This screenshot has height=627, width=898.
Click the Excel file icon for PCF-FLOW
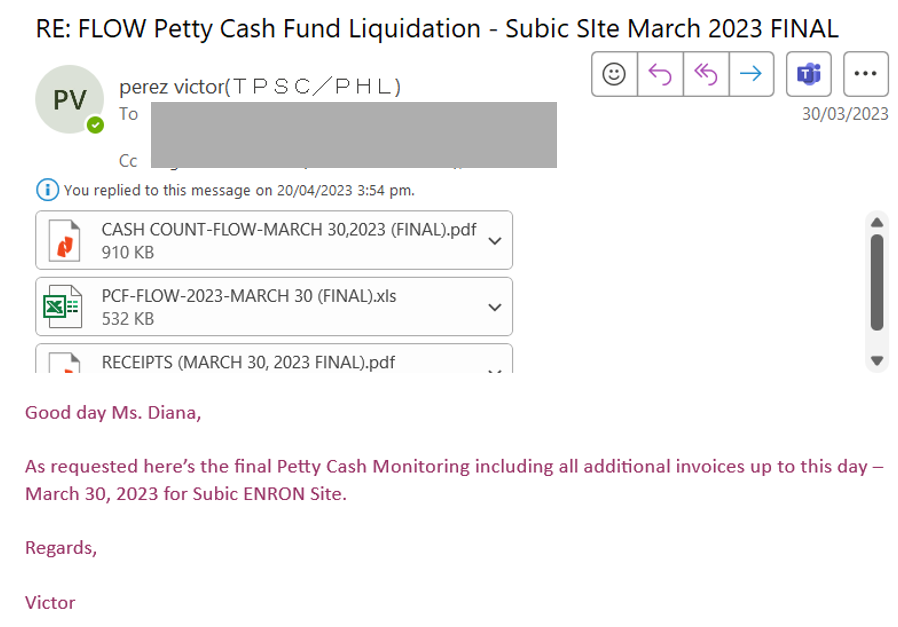62,306
